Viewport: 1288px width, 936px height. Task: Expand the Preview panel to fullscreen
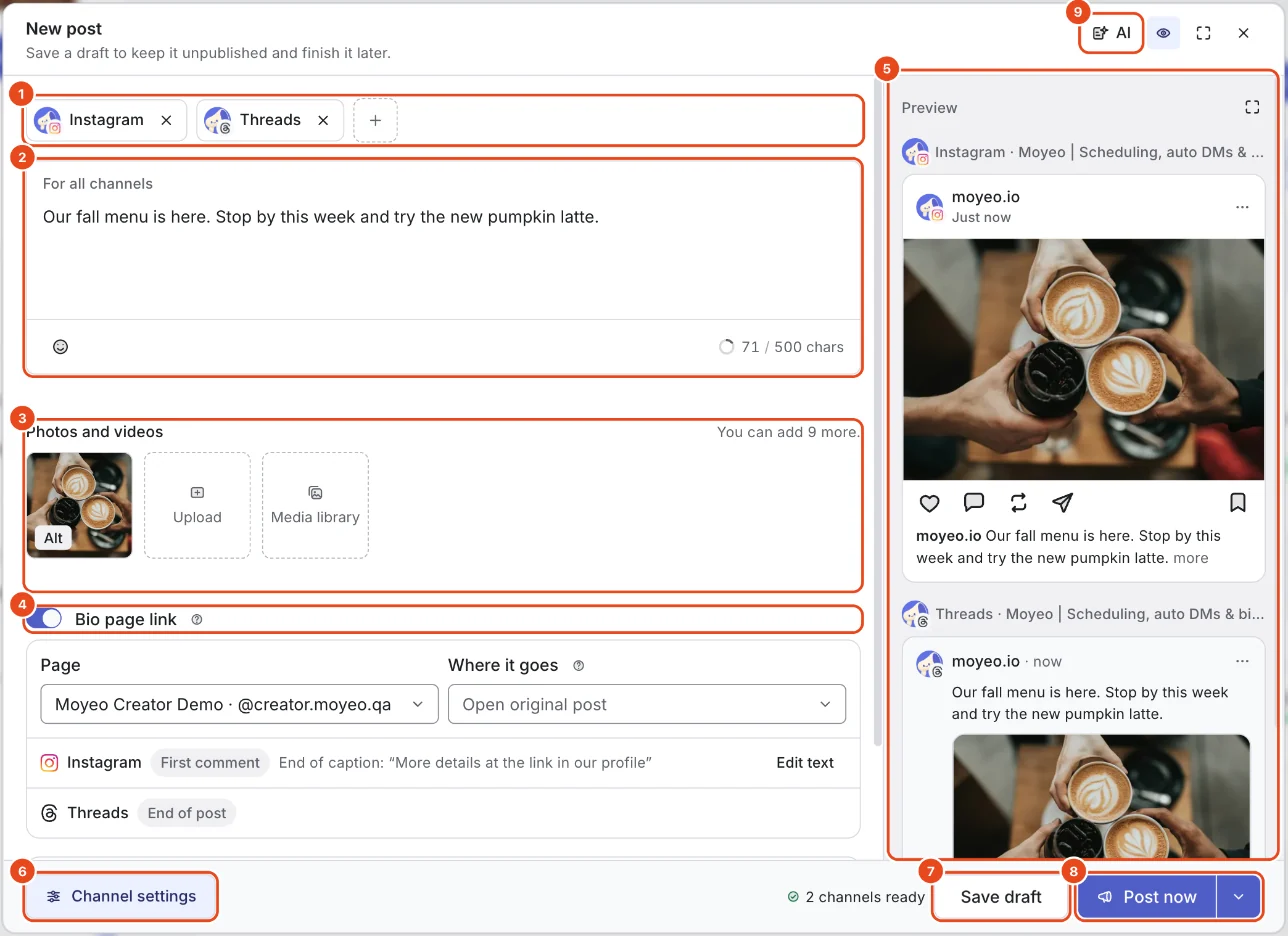pyautogui.click(x=1252, y=107)
